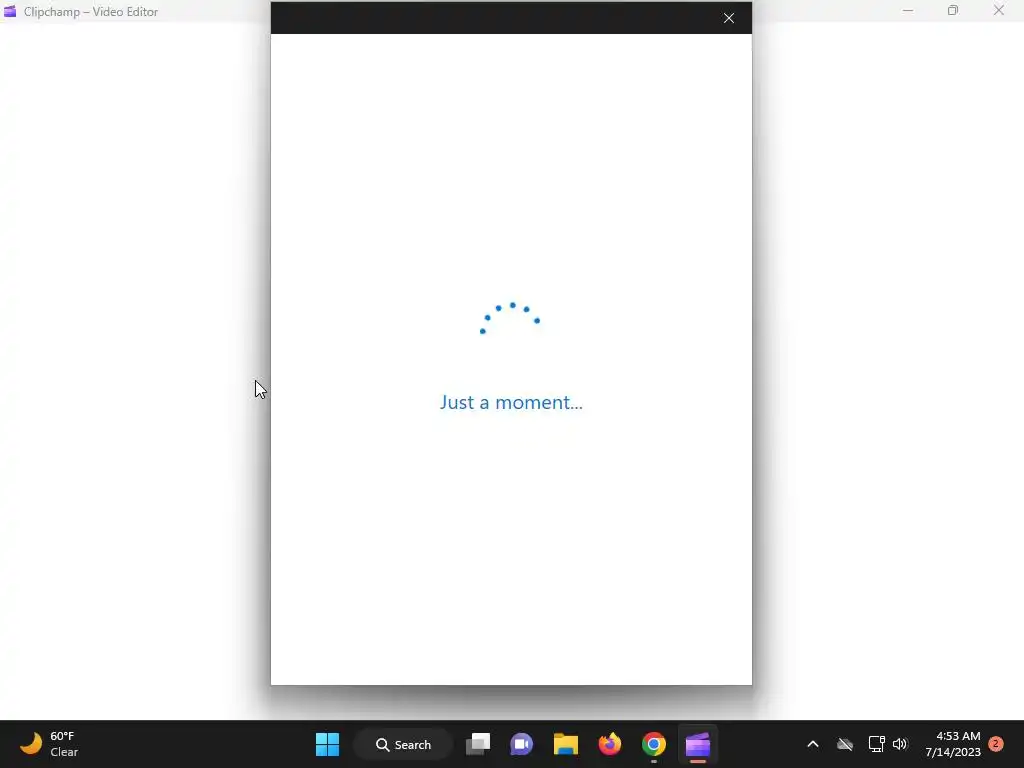The height and width of the screenshot is (768, 1024).
Task: Open File Explorer from taskbar
Action: click(x=566, y=744)
